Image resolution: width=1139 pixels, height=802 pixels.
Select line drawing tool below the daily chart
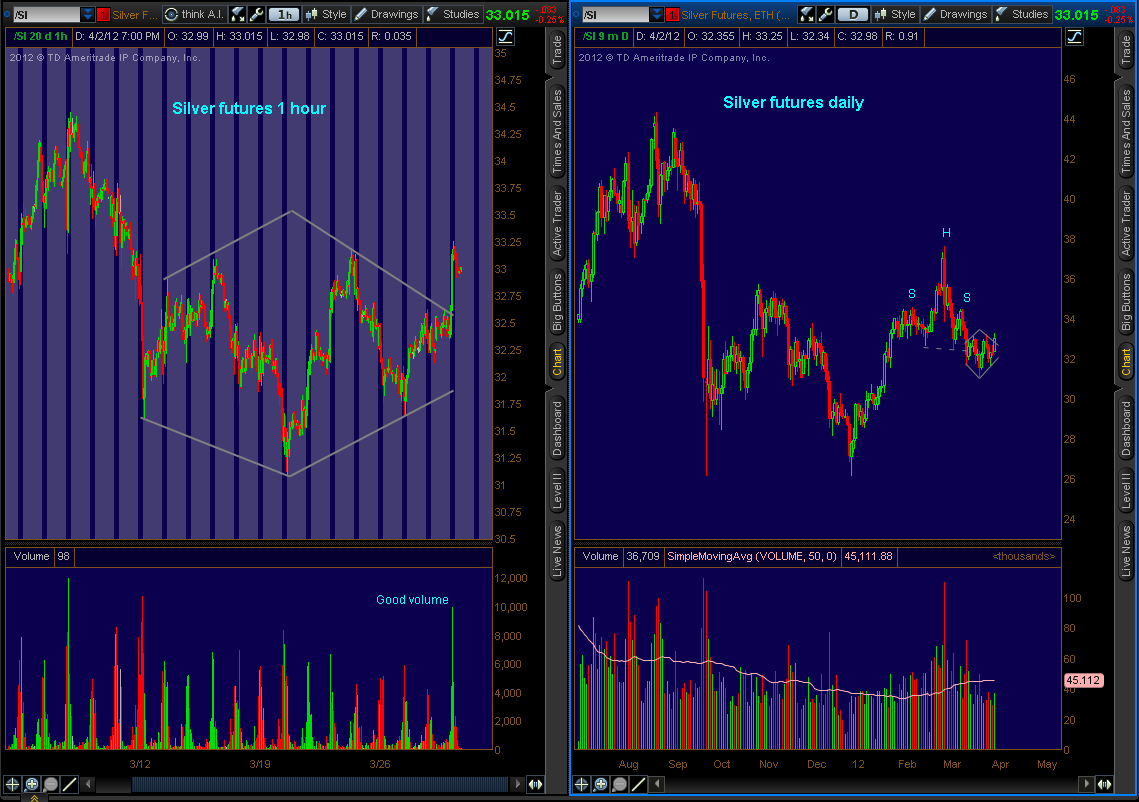coord(638,784)
